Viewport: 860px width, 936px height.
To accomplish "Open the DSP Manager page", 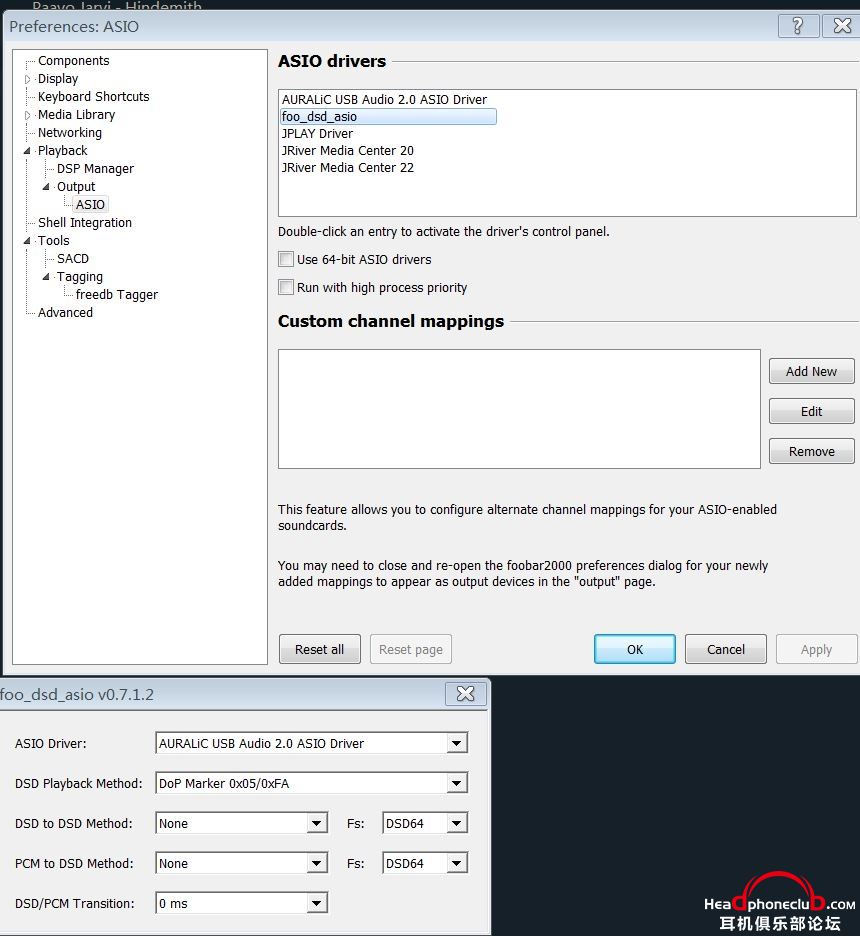I will coord(95,169).
